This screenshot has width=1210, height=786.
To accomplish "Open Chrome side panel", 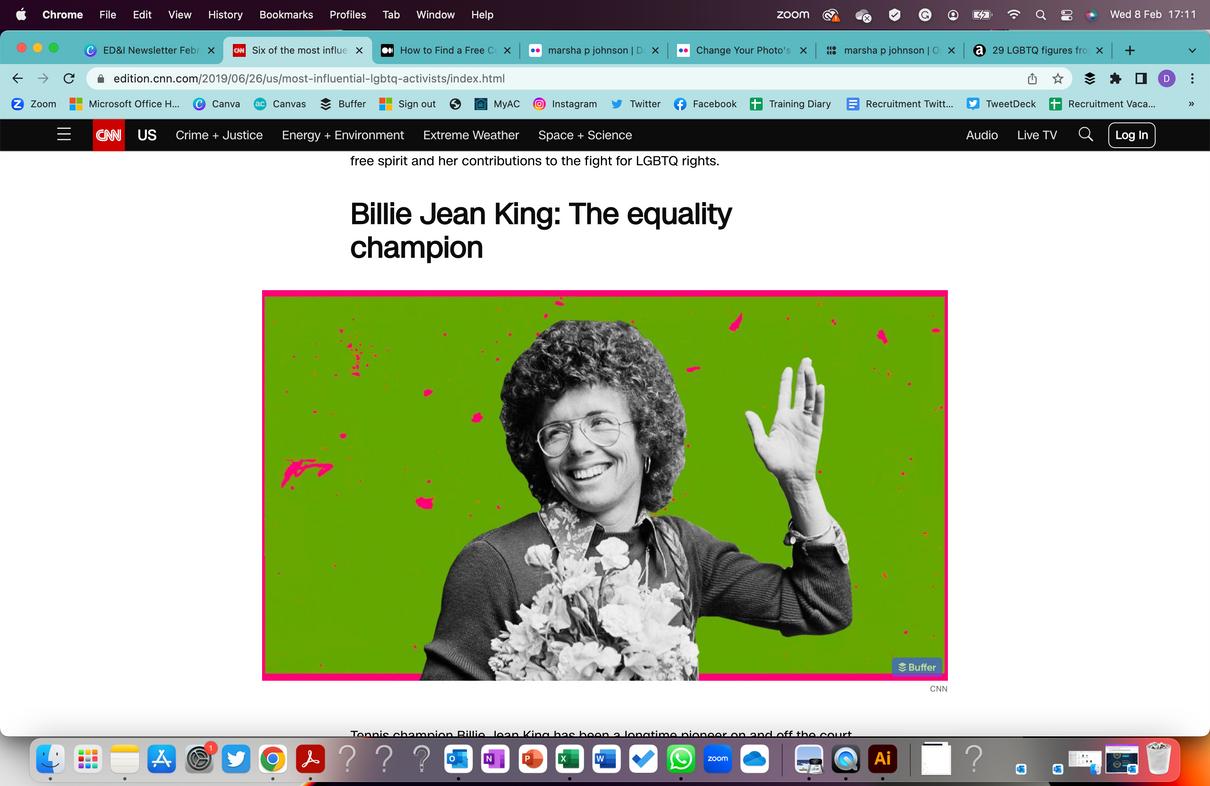I will [1141, 78].
